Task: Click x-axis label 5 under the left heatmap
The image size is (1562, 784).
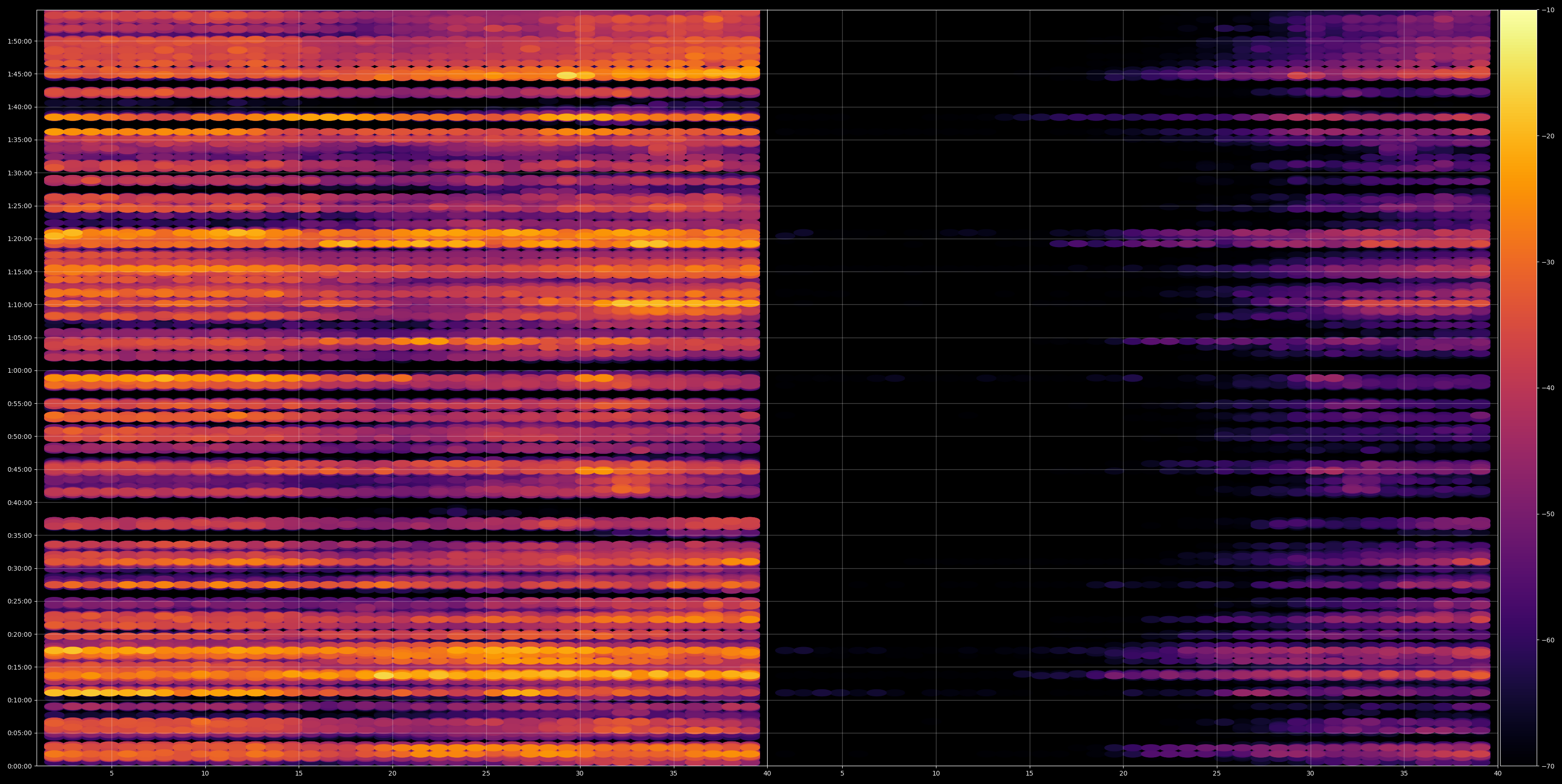Action: (x=112, y=774)
